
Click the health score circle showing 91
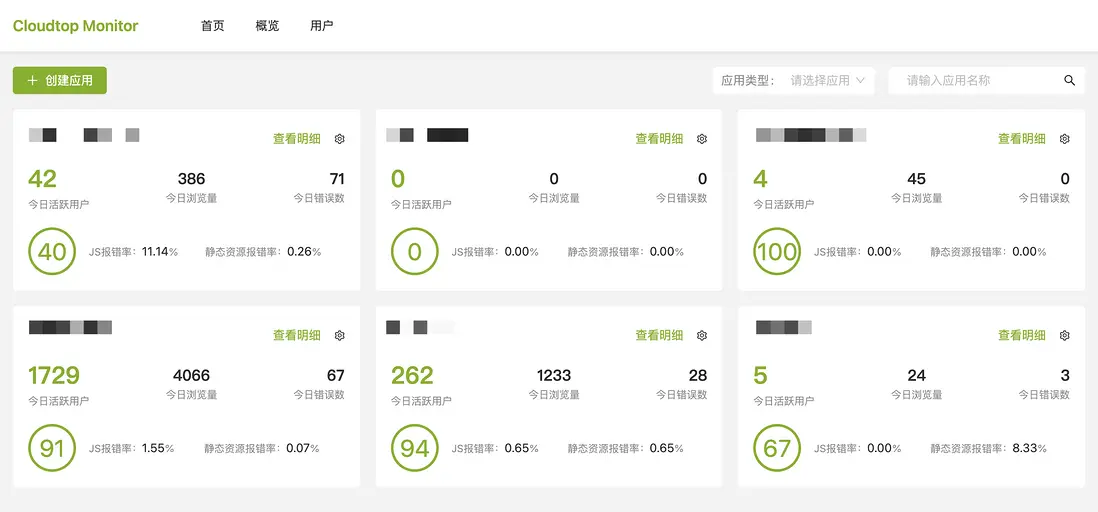pos(52,448)
